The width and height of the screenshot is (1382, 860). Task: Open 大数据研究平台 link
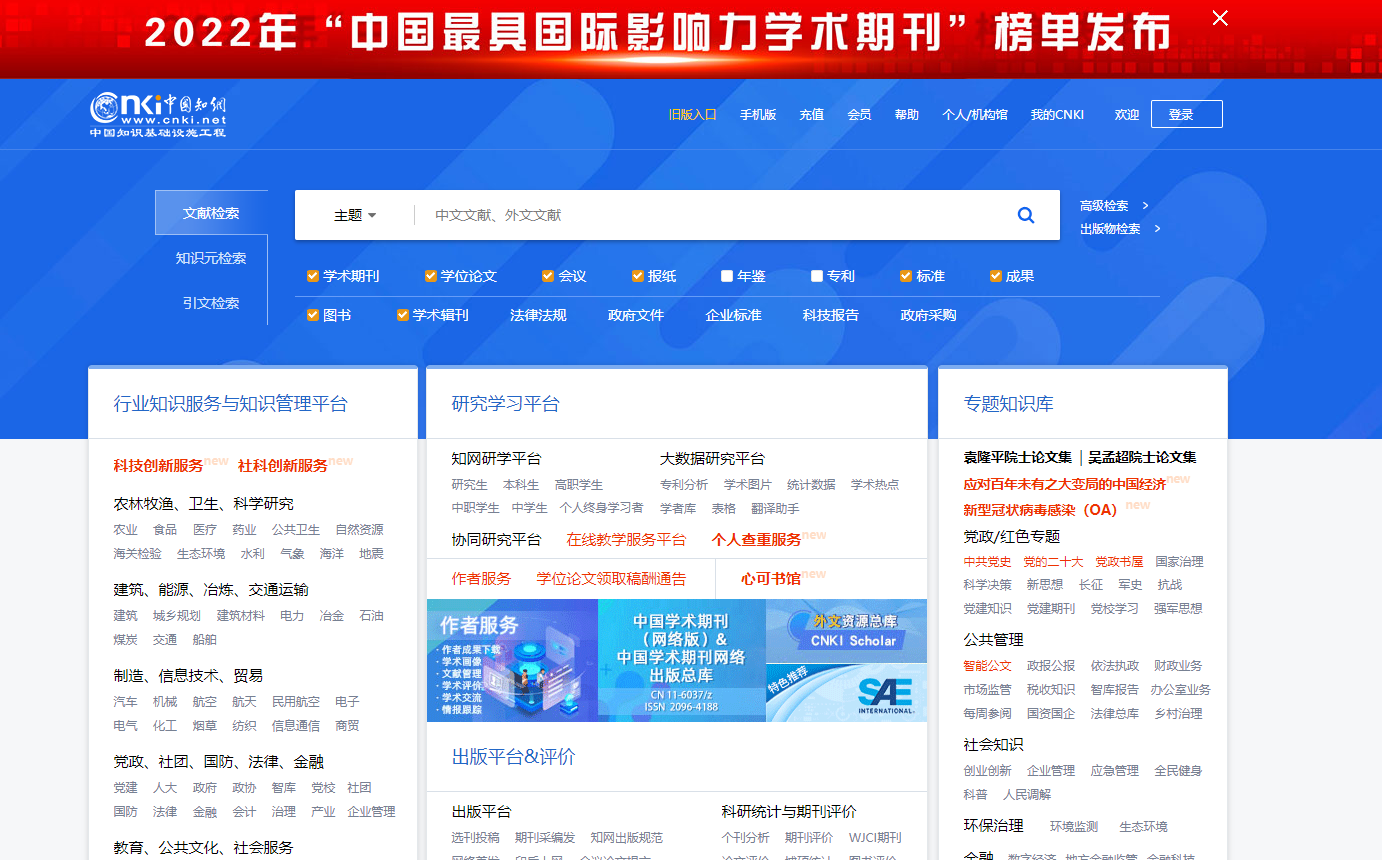712,459
